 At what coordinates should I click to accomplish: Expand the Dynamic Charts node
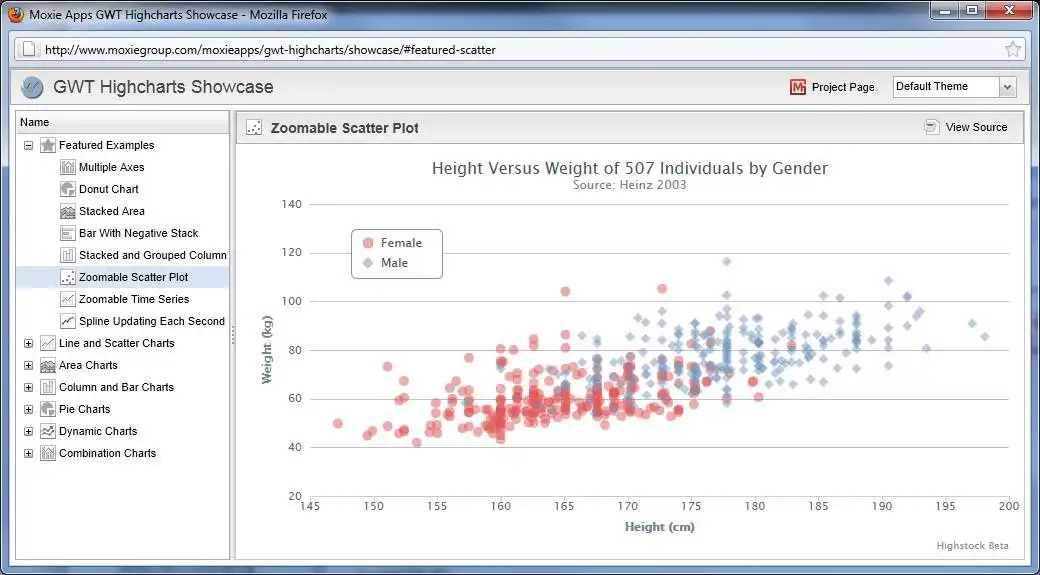click(x=29, y=431)
